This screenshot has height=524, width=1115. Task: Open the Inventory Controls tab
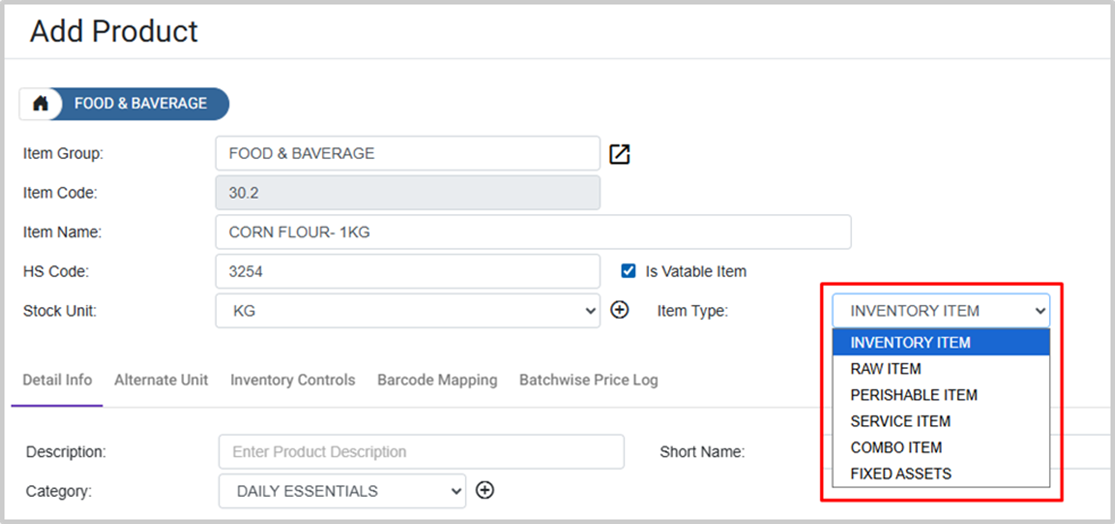point(292,380)
